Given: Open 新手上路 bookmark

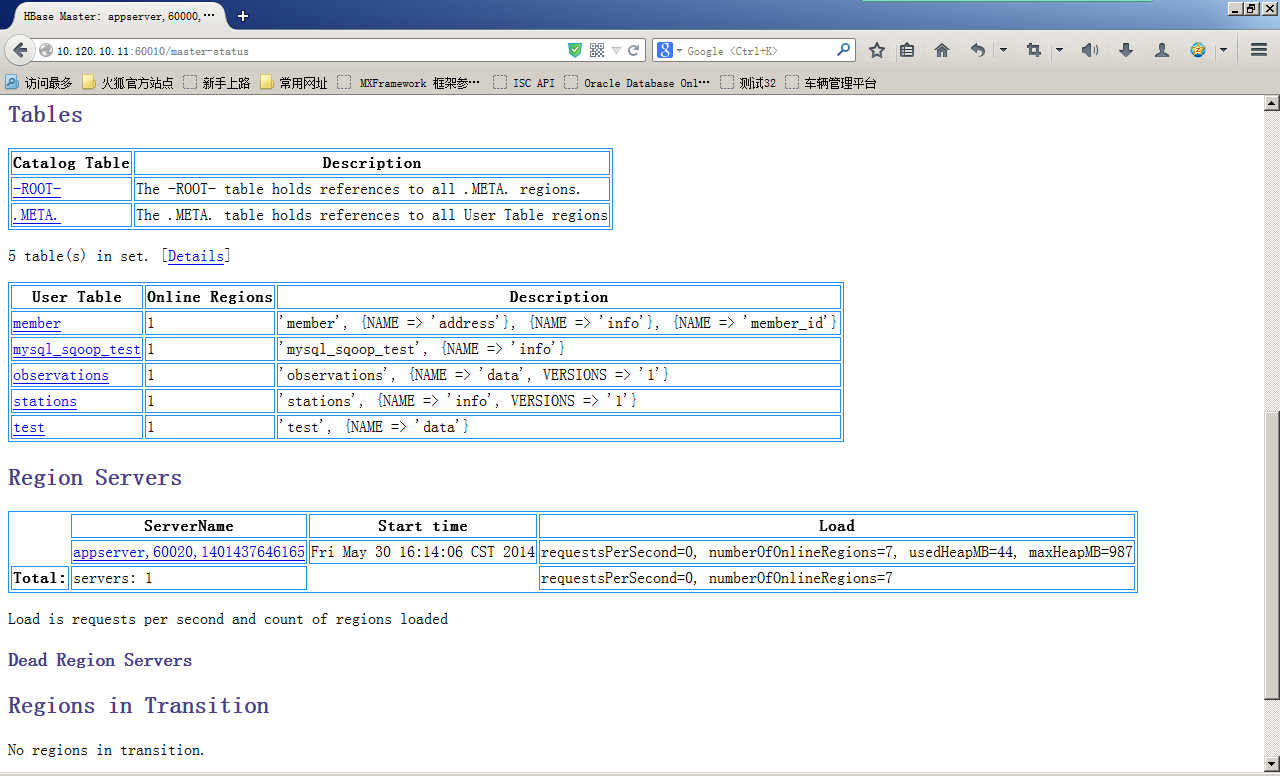Looking at the screenshot, I should (217, 83).
